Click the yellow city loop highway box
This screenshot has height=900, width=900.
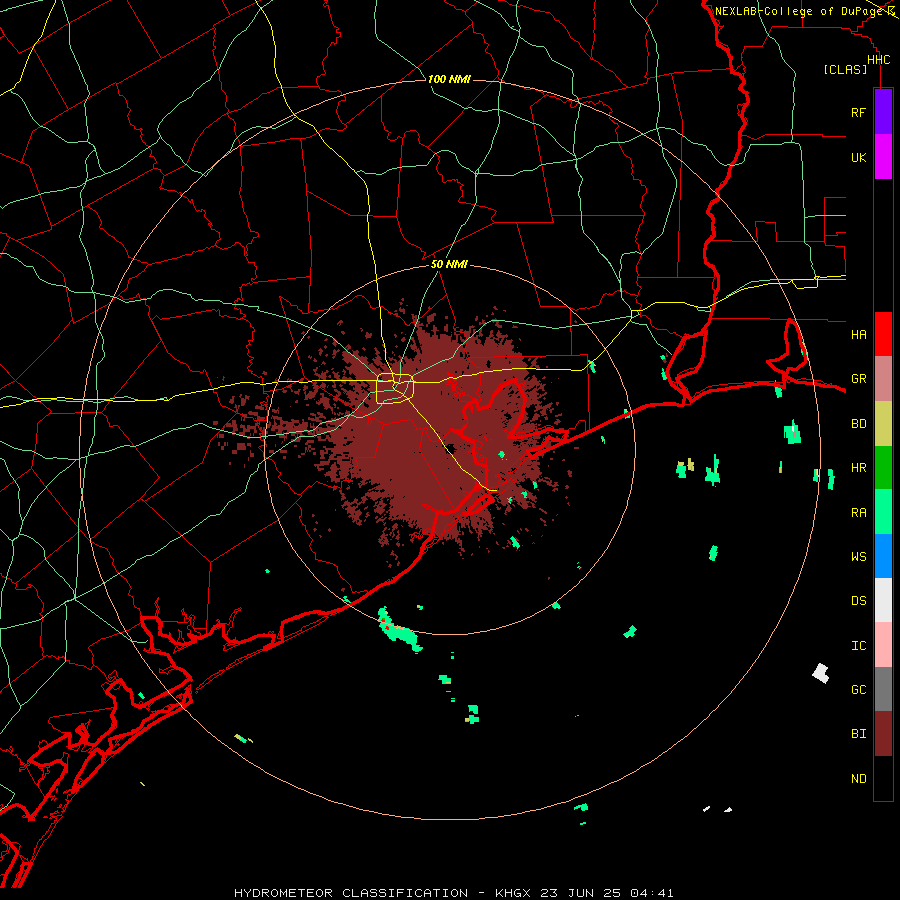395,389
